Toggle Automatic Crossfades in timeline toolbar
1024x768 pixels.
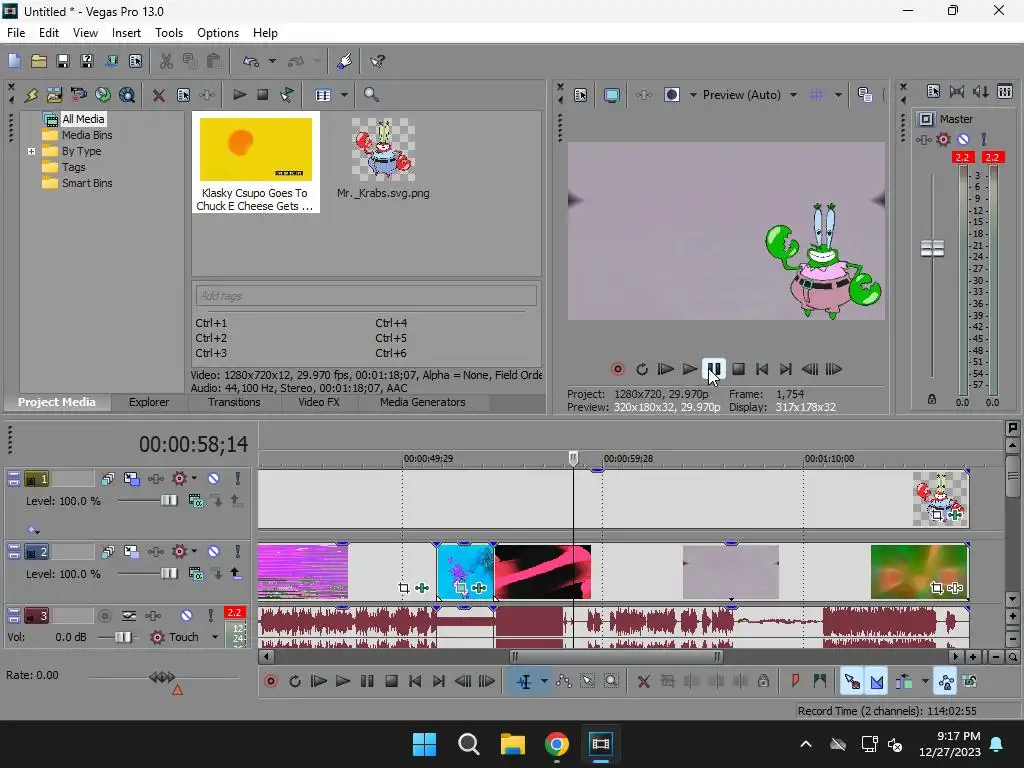[x=876, y=682]
